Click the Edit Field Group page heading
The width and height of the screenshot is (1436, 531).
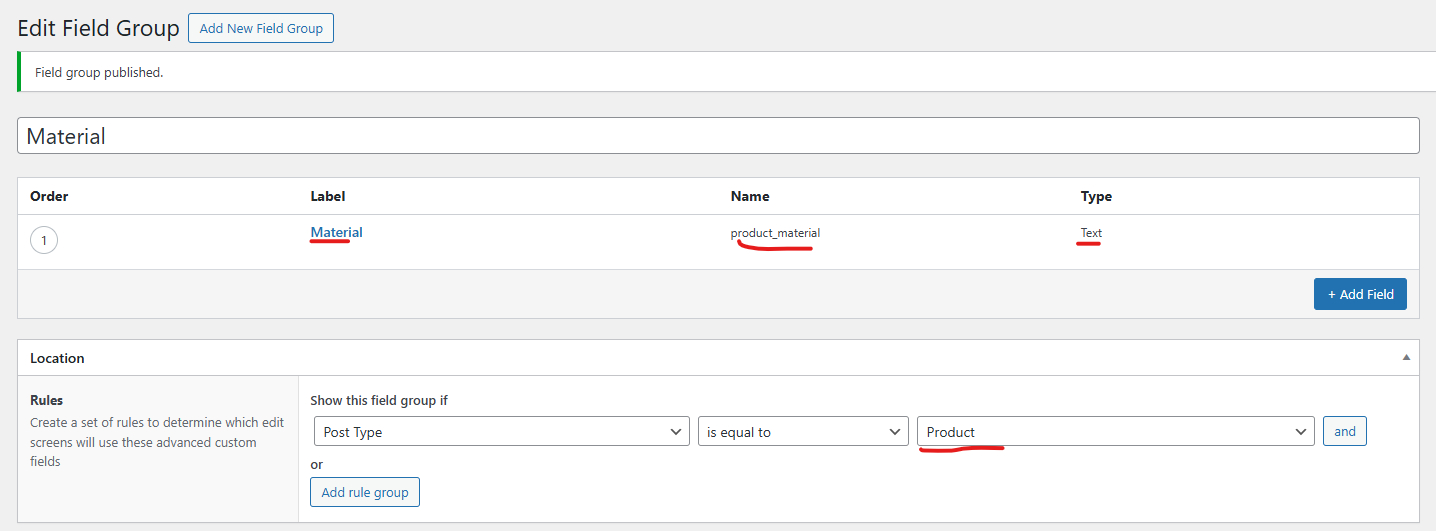(98, 28)
